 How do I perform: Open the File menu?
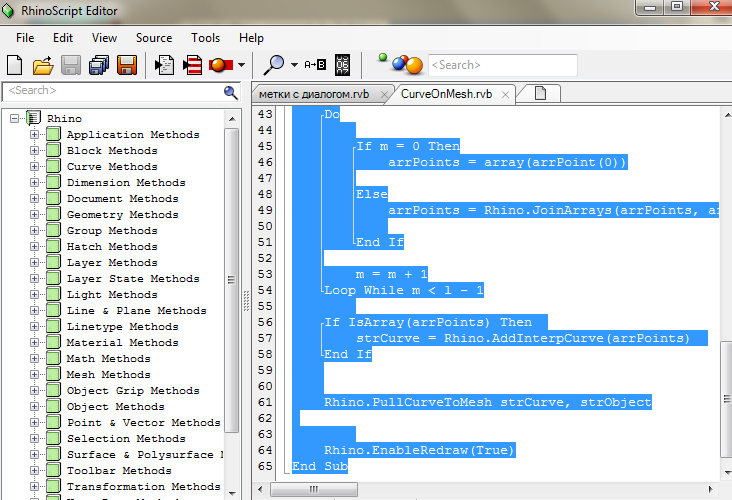25,38
